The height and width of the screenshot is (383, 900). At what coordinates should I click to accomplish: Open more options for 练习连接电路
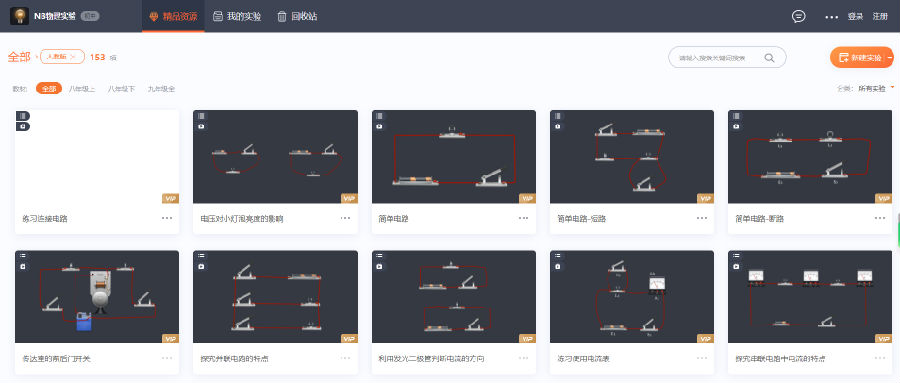(x=167, y=218)
